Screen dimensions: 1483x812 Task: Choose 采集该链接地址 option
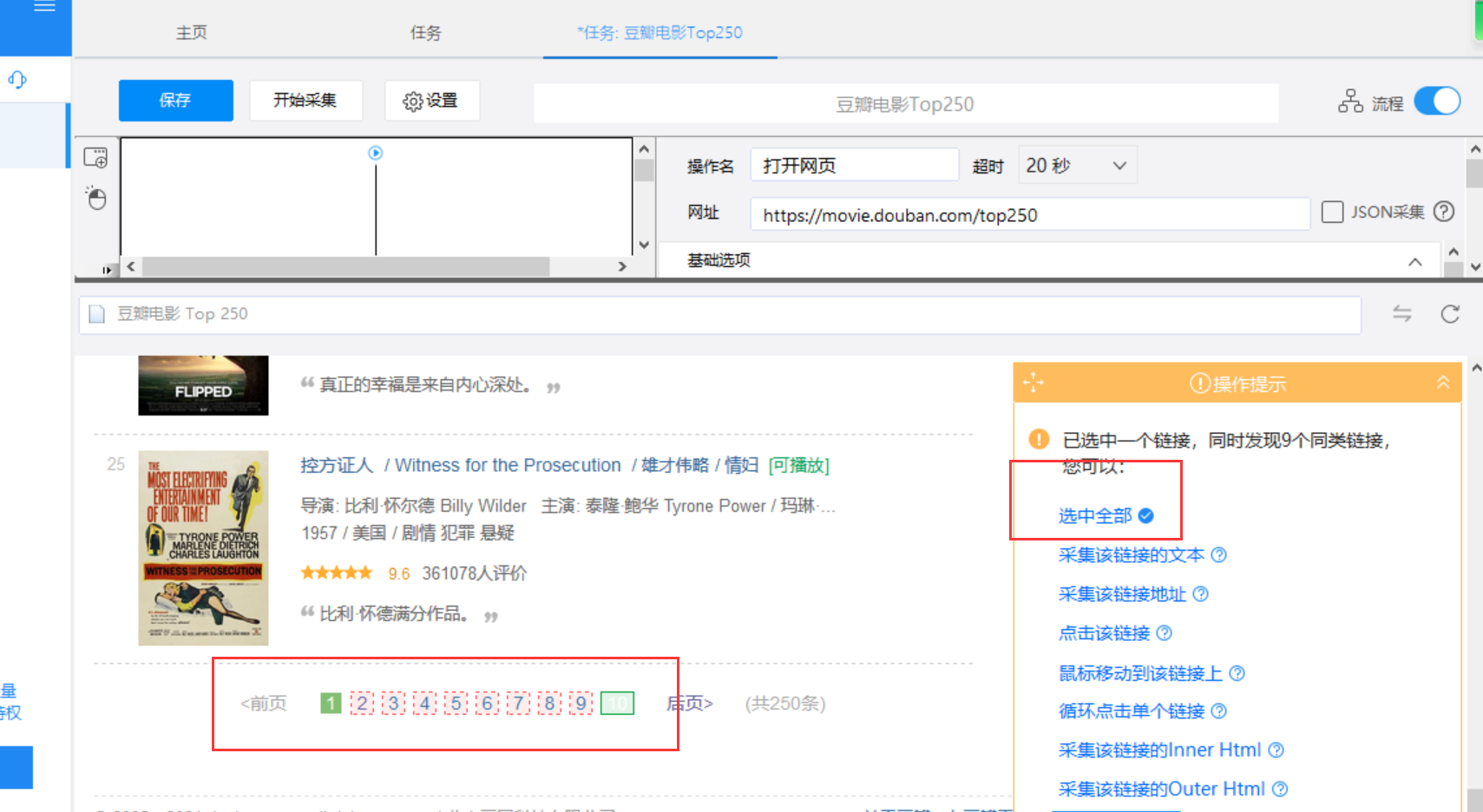pos(1122,594)
